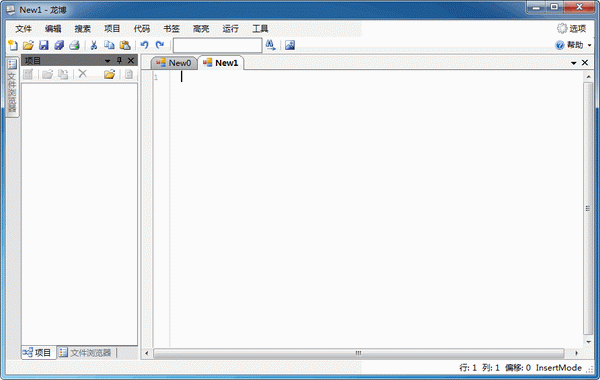Cut selection with scissors icon
The height and width of the screenshot is (380, 600).
[x=94, y=45]
